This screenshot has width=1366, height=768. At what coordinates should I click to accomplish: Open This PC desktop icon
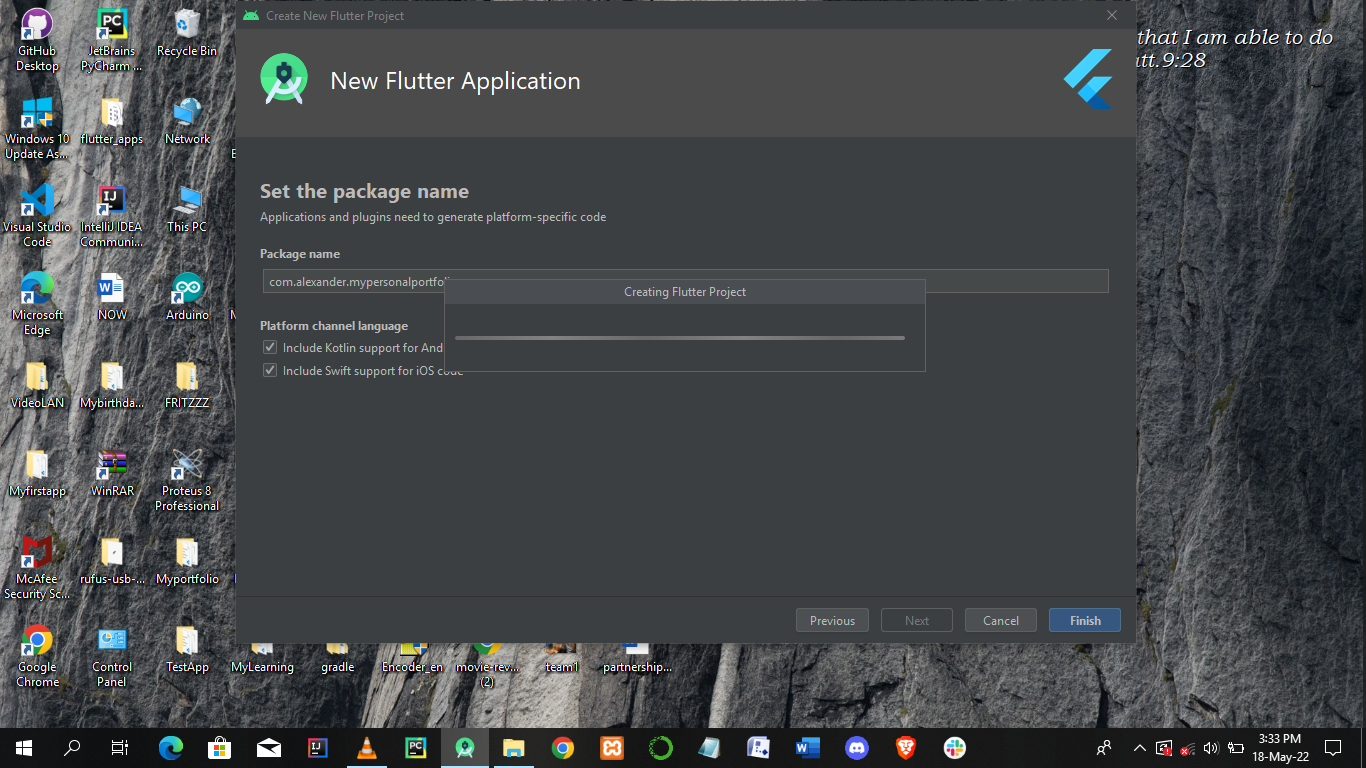click(187, 209)
